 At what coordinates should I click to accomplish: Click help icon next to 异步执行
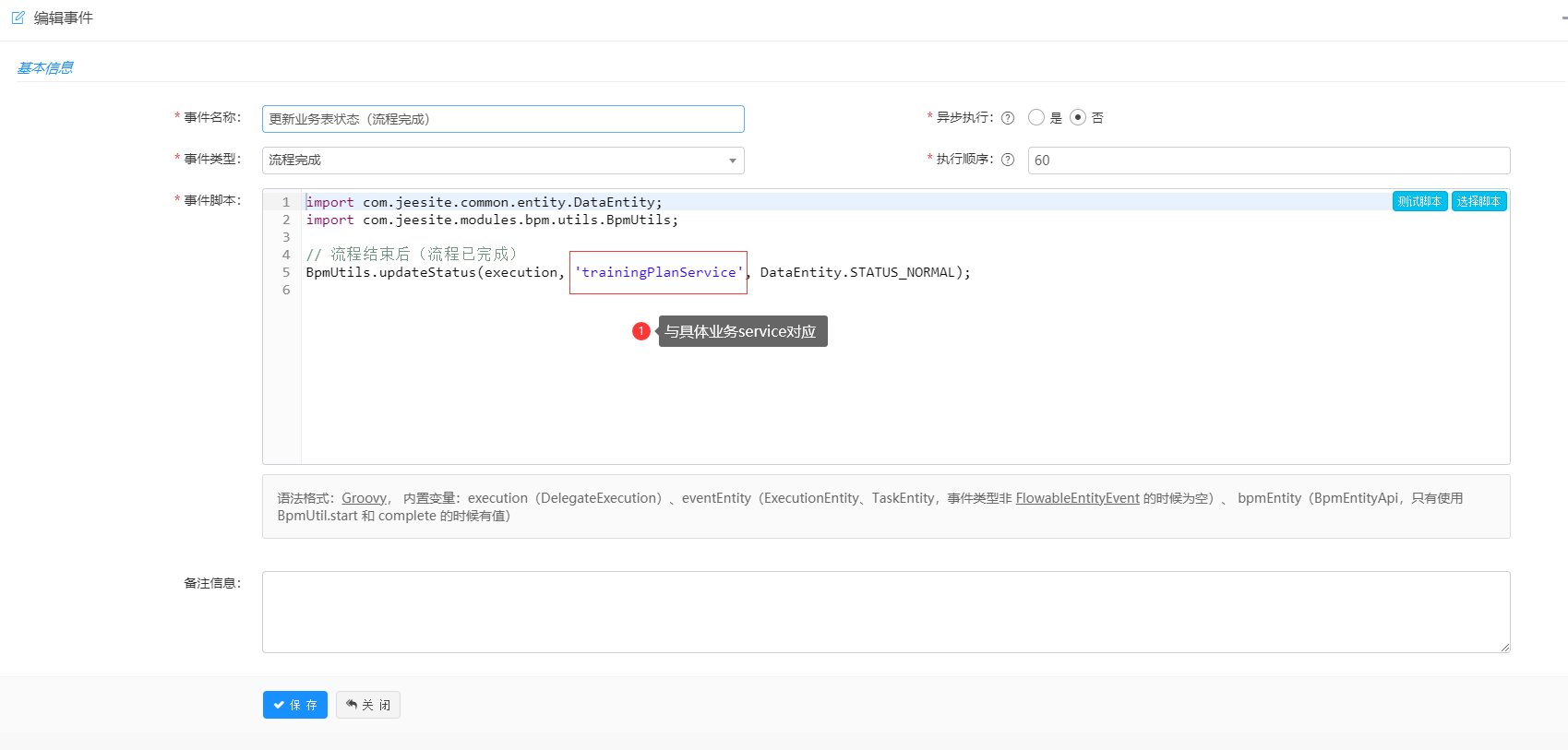point(1008,118)
